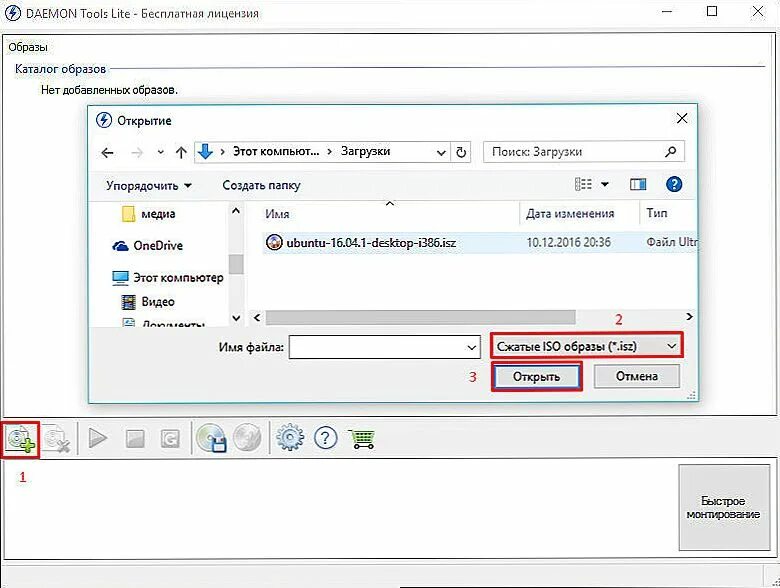The image size is (780, 588).
Task: Click the Unmount stop icon in toolbar
Action: tap(135, 439)
